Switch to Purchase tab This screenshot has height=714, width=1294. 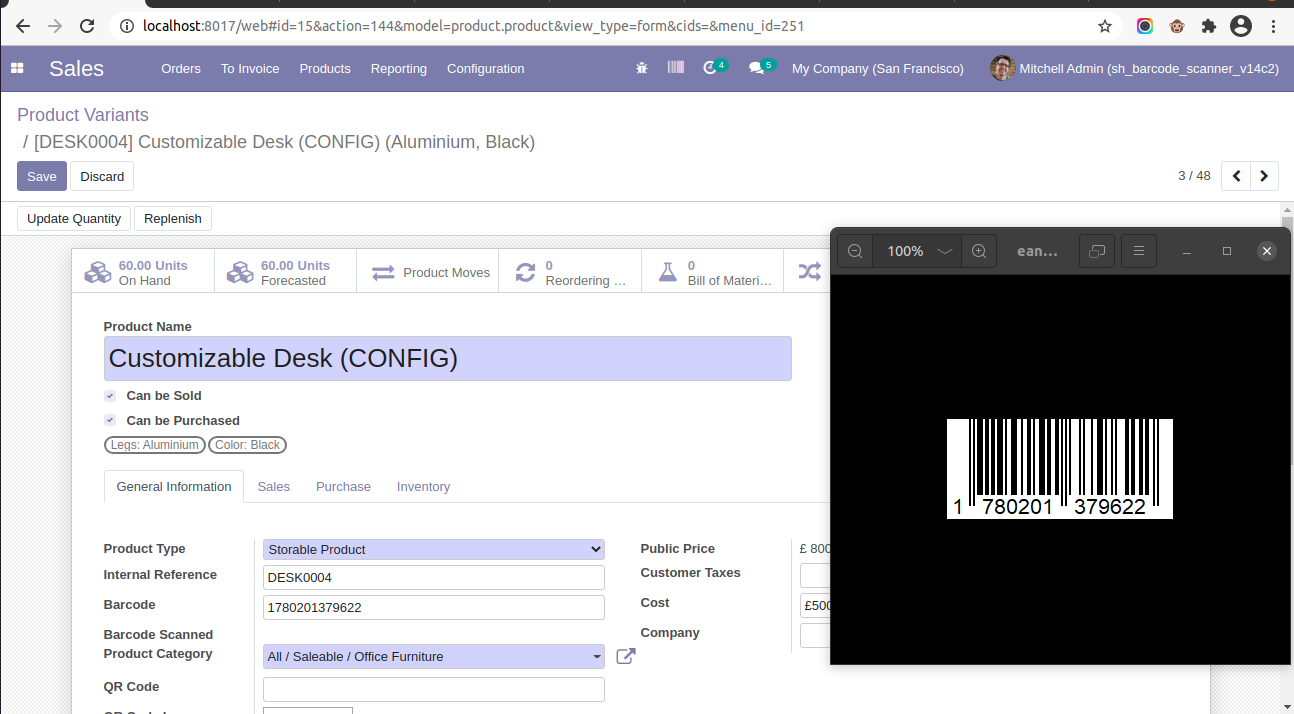point(343,486)
